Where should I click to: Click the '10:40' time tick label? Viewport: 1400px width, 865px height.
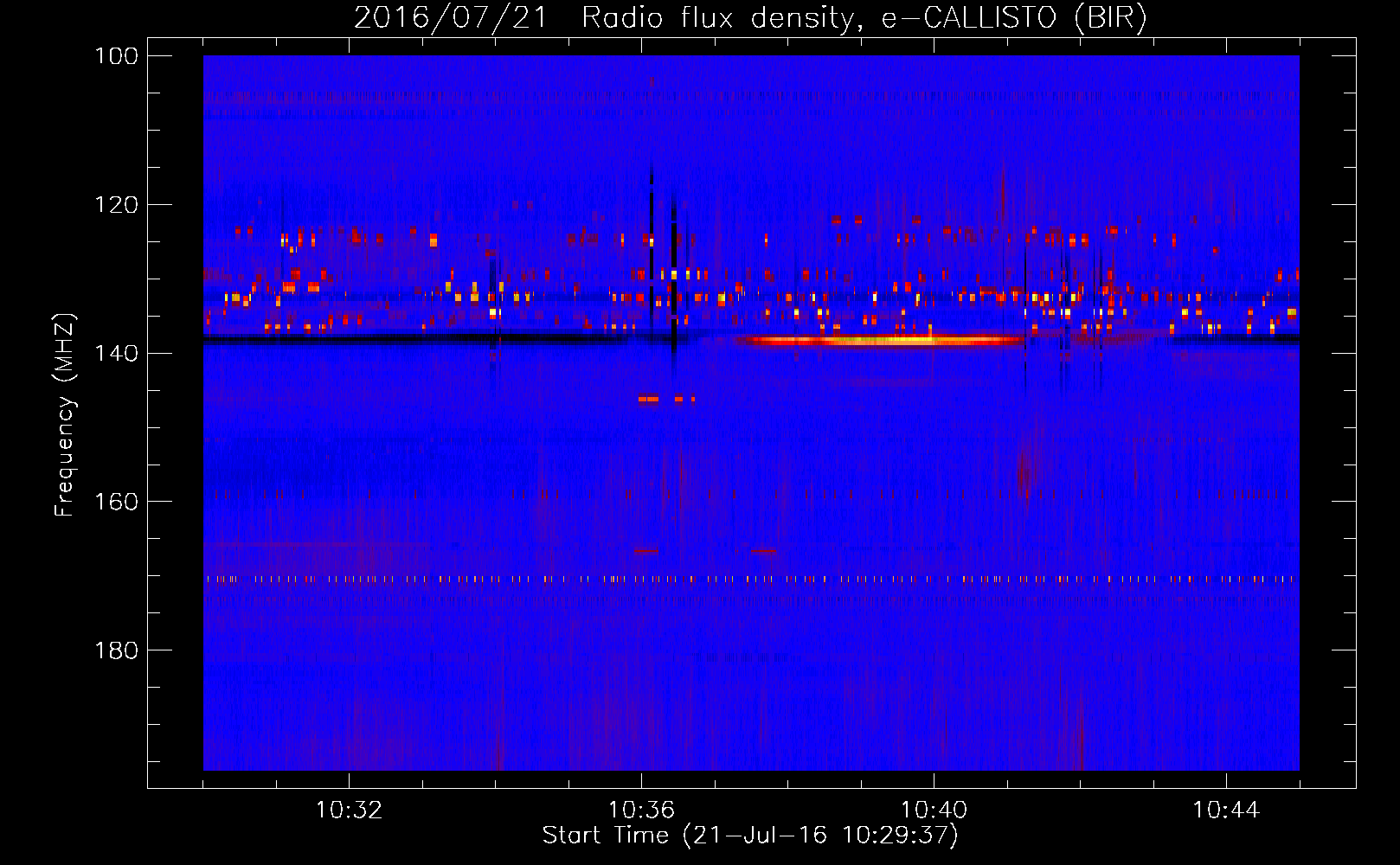[x=934, y=811]
